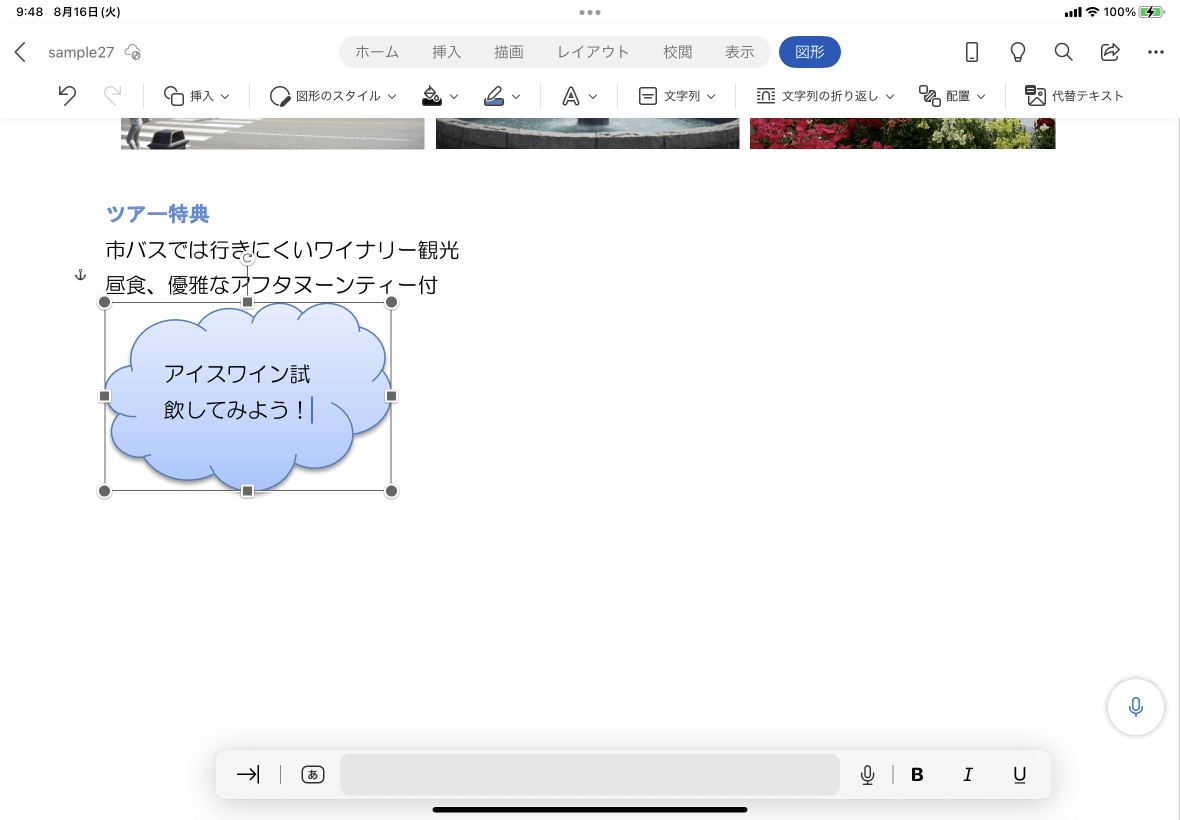Expand the shape fill dropdown arrow
1180x820 pixels.
coord(454,96)
